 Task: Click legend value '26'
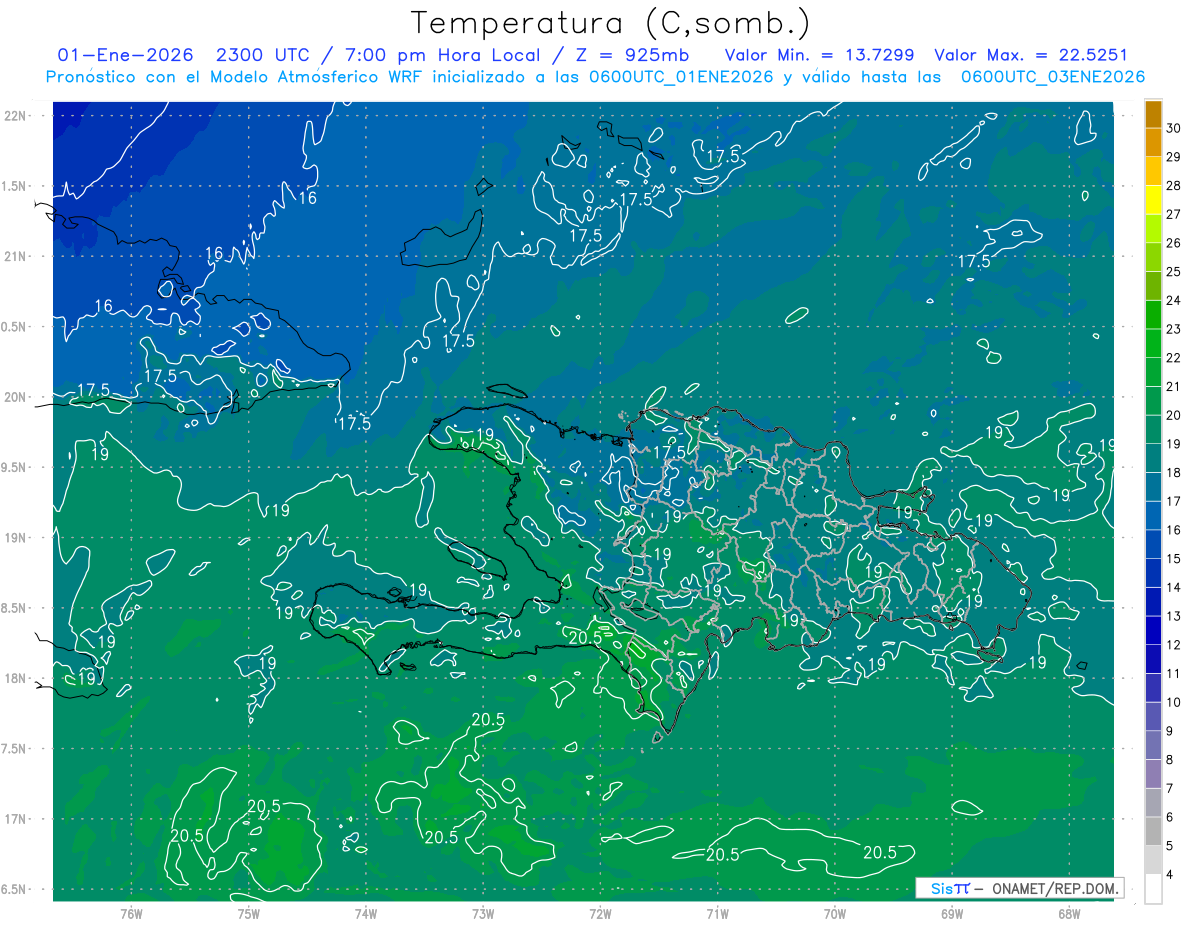[1175, 243]
